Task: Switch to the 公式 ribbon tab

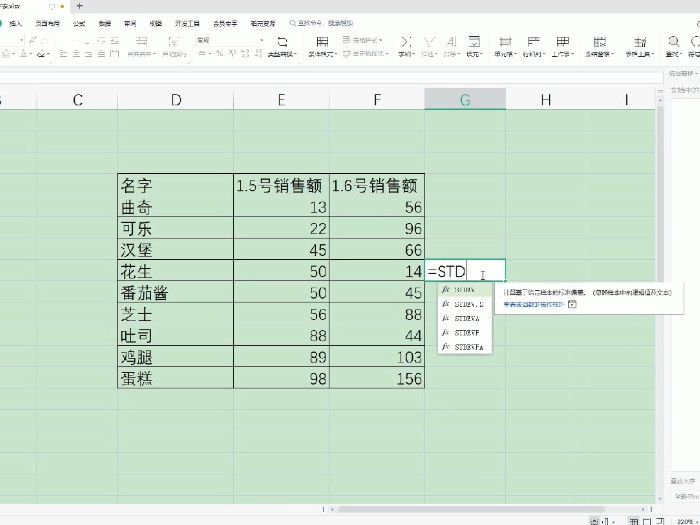Action: tap(79, 23)
